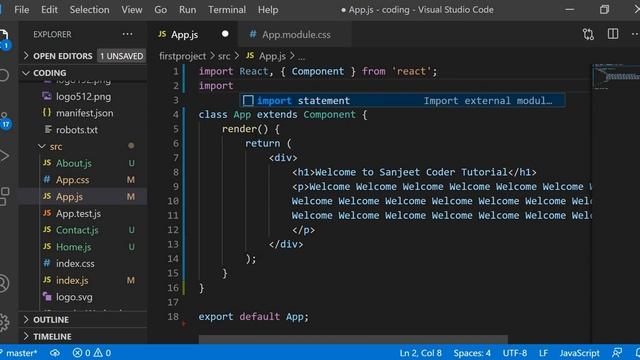This screenshot has height=360, width=640.
Task: Open logo512.png in the explorer
Action: tap(83, 96)
